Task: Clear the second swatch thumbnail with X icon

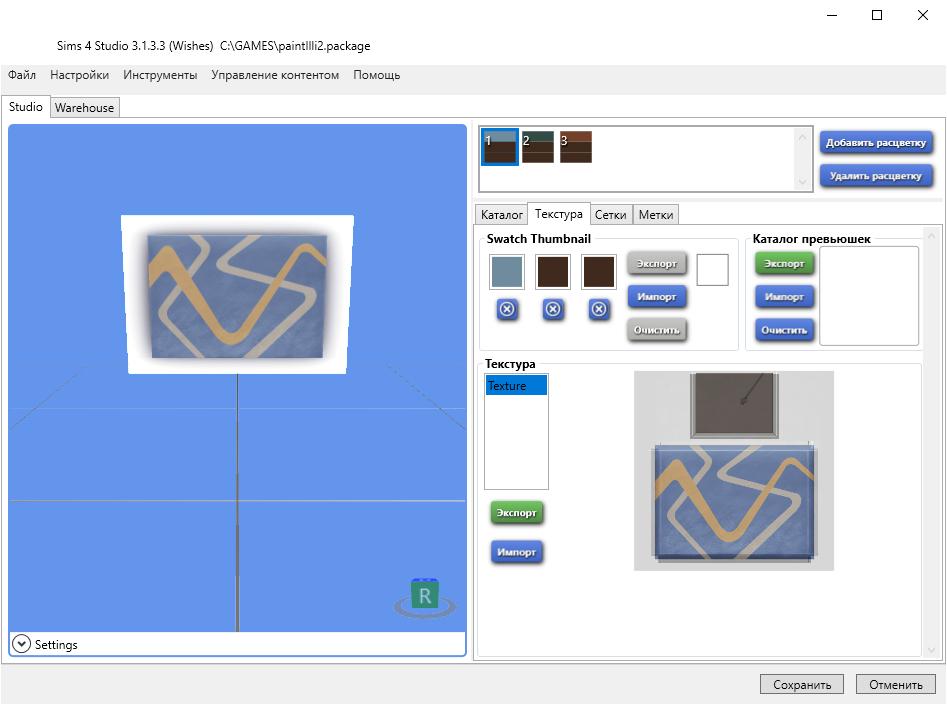Action: click(x=553, y=310)
